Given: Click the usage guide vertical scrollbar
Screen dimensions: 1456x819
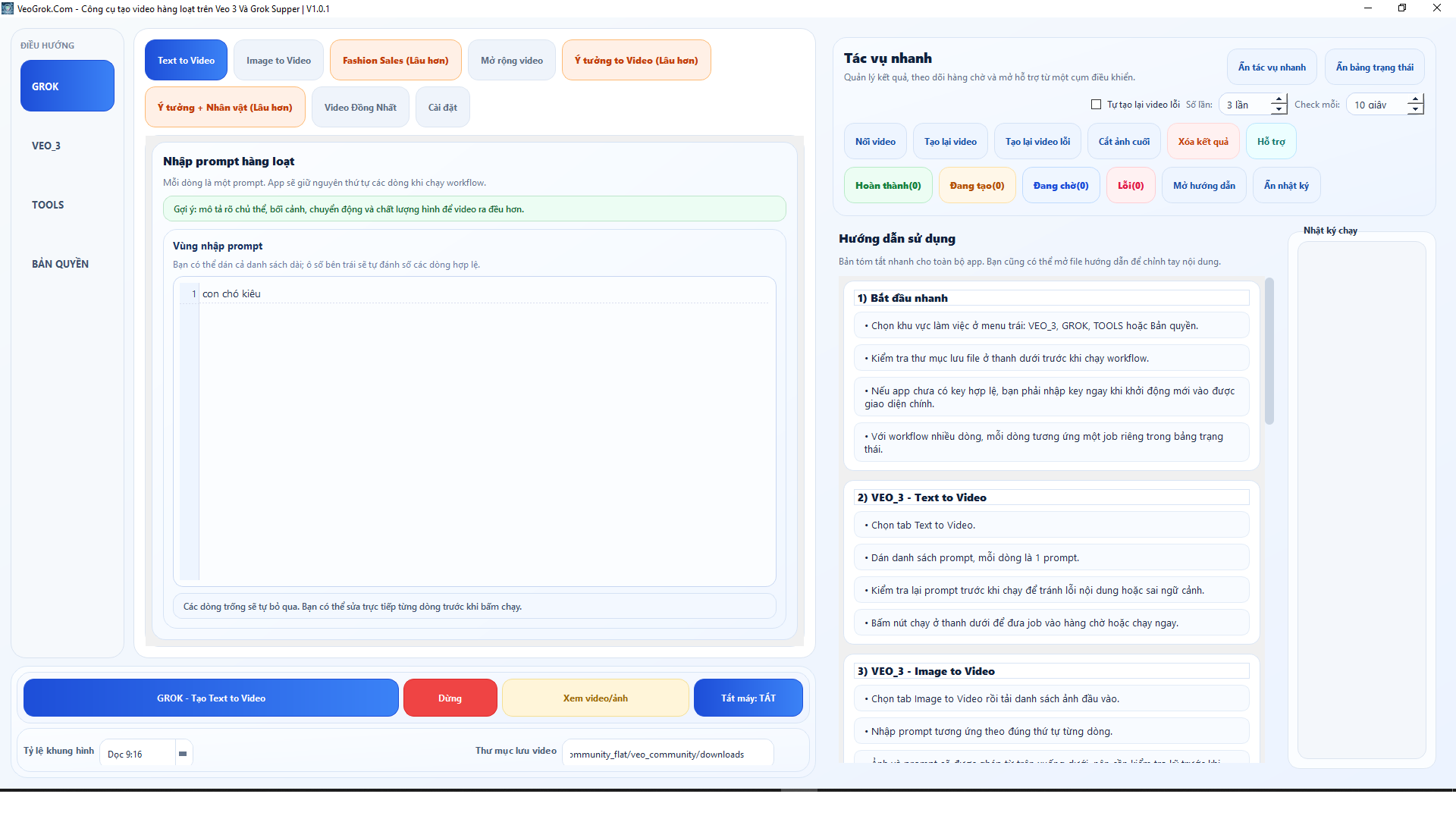Looking at the screenshot, I should [1269, 353].
